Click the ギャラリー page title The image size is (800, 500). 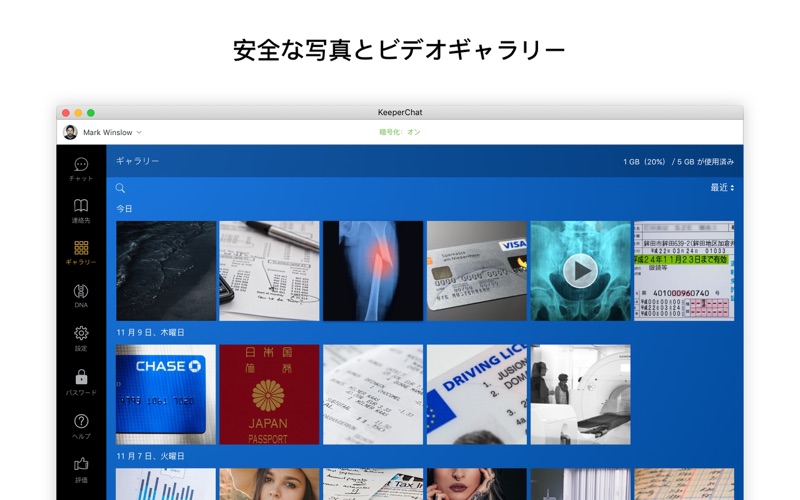click(x=137, y=161)
